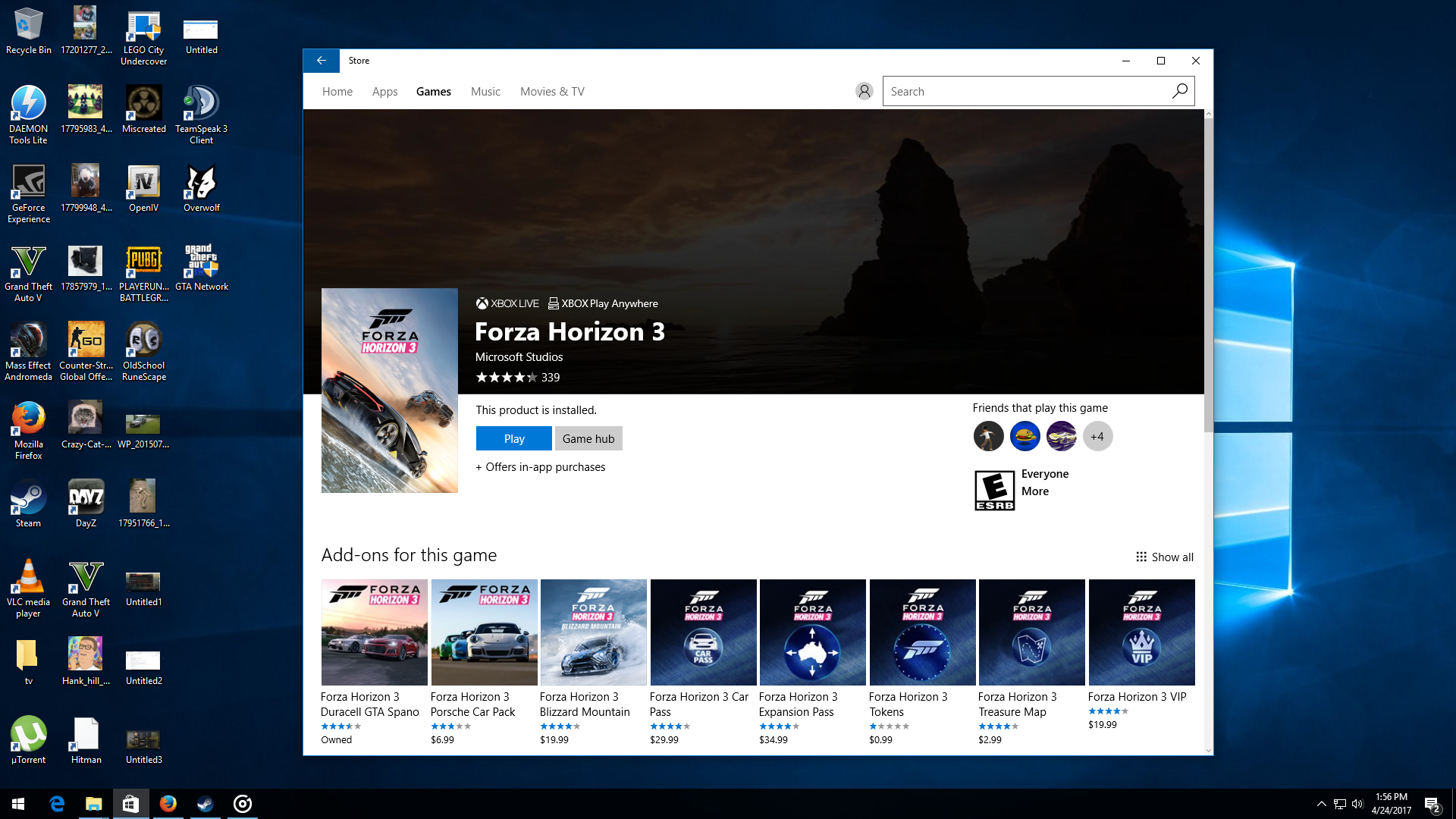This screenshot has width=1456, height=819.
Task: Open File Explorer from taskbar
Action: tap(94, 804)
